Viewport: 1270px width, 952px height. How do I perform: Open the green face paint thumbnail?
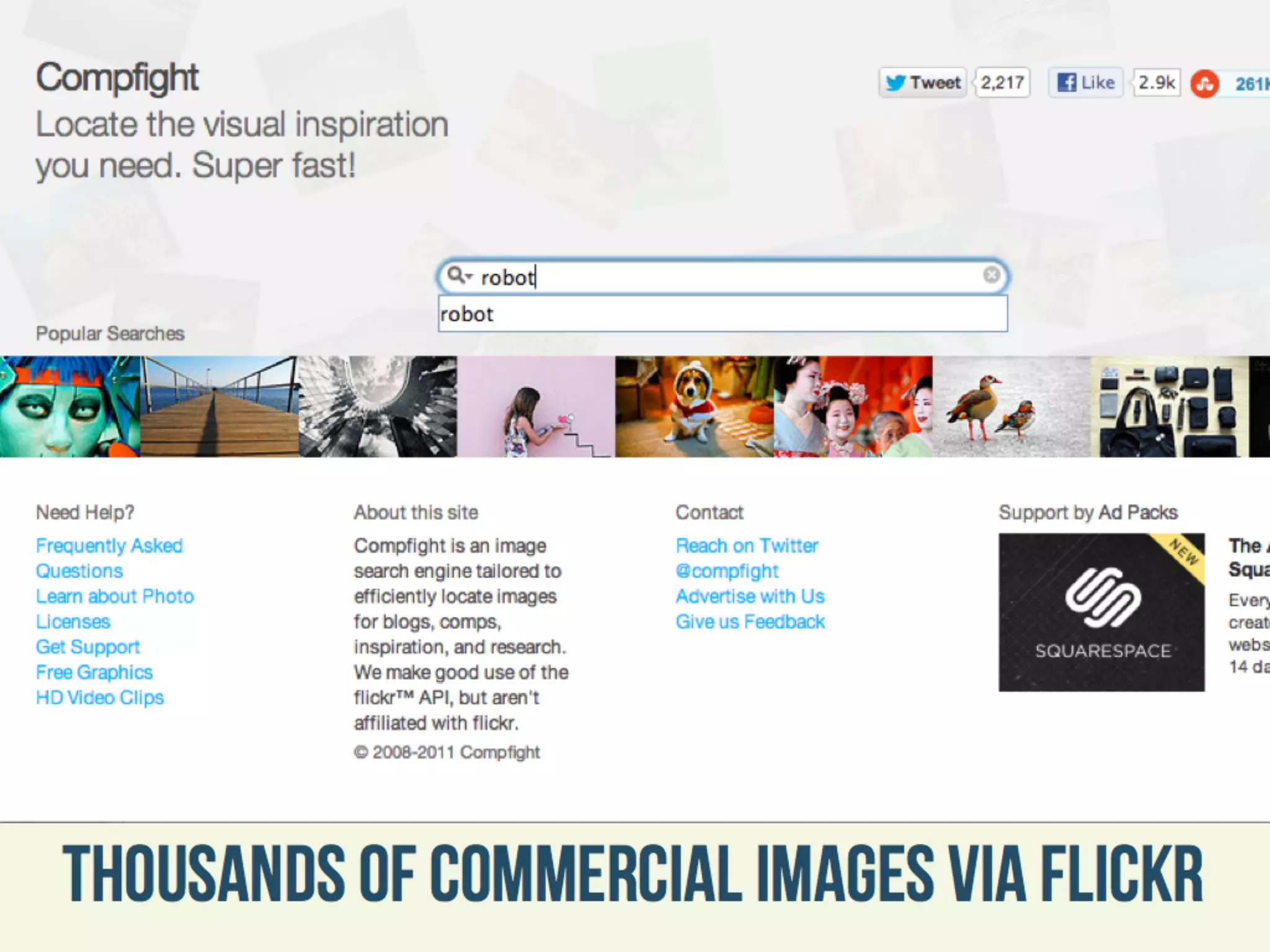pyautogui.click(x=69, y=407)
